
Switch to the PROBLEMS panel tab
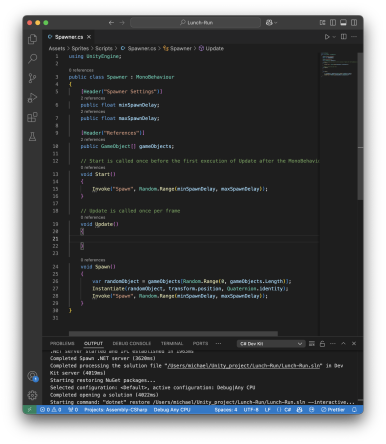[x=62, y=344]
